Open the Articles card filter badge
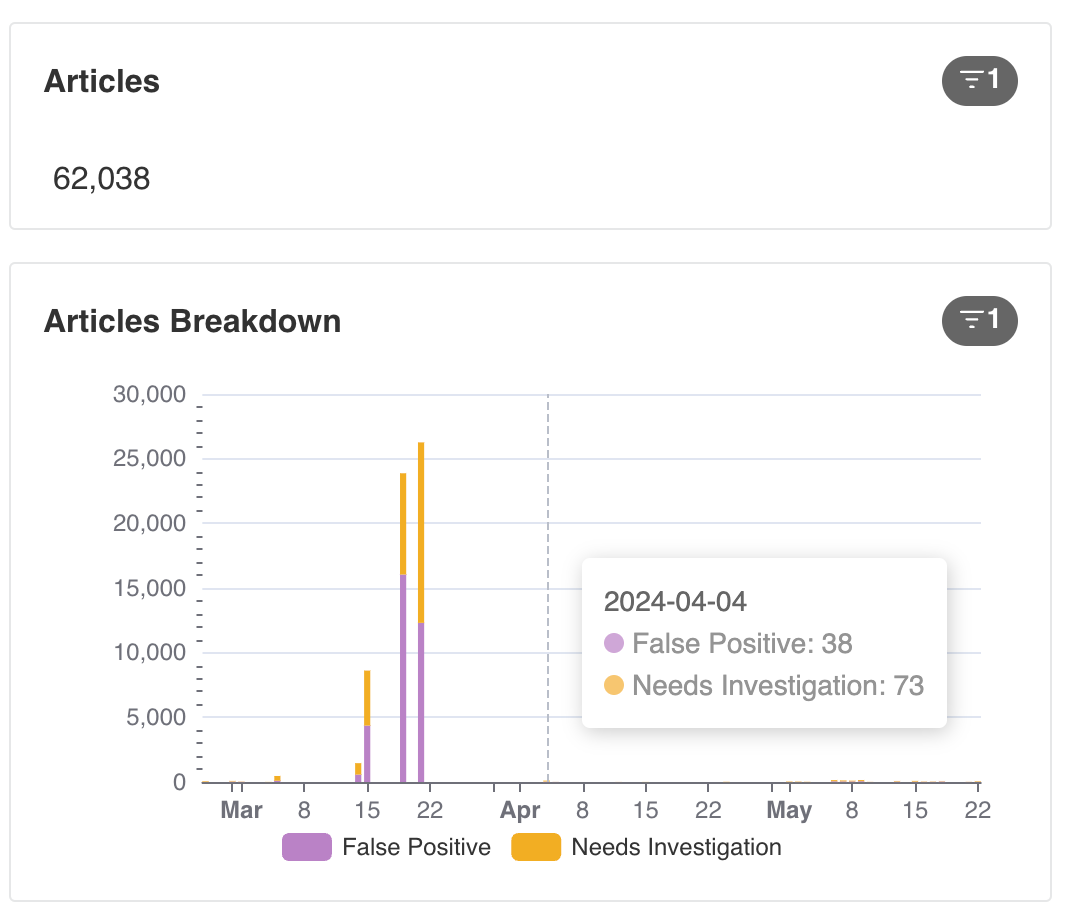The width and height of the screenshot is (1070, 924). coord(979,81)
